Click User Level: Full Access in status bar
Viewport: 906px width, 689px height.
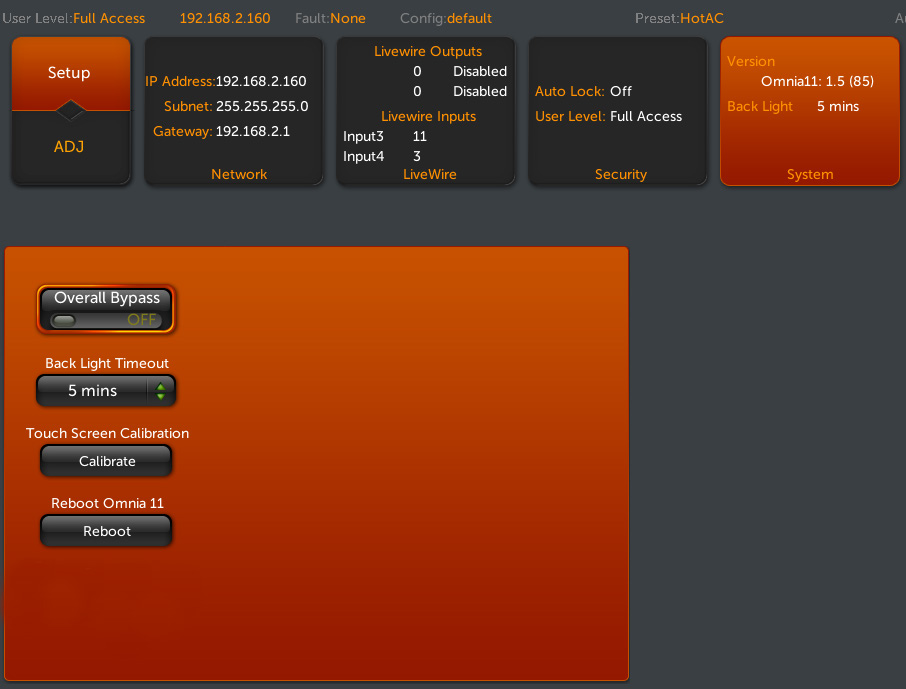(x=73, y=18)
